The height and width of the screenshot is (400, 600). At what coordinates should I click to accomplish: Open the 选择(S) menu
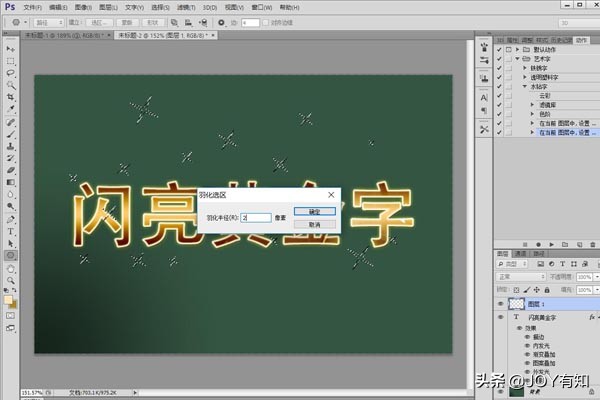[160, 7]
